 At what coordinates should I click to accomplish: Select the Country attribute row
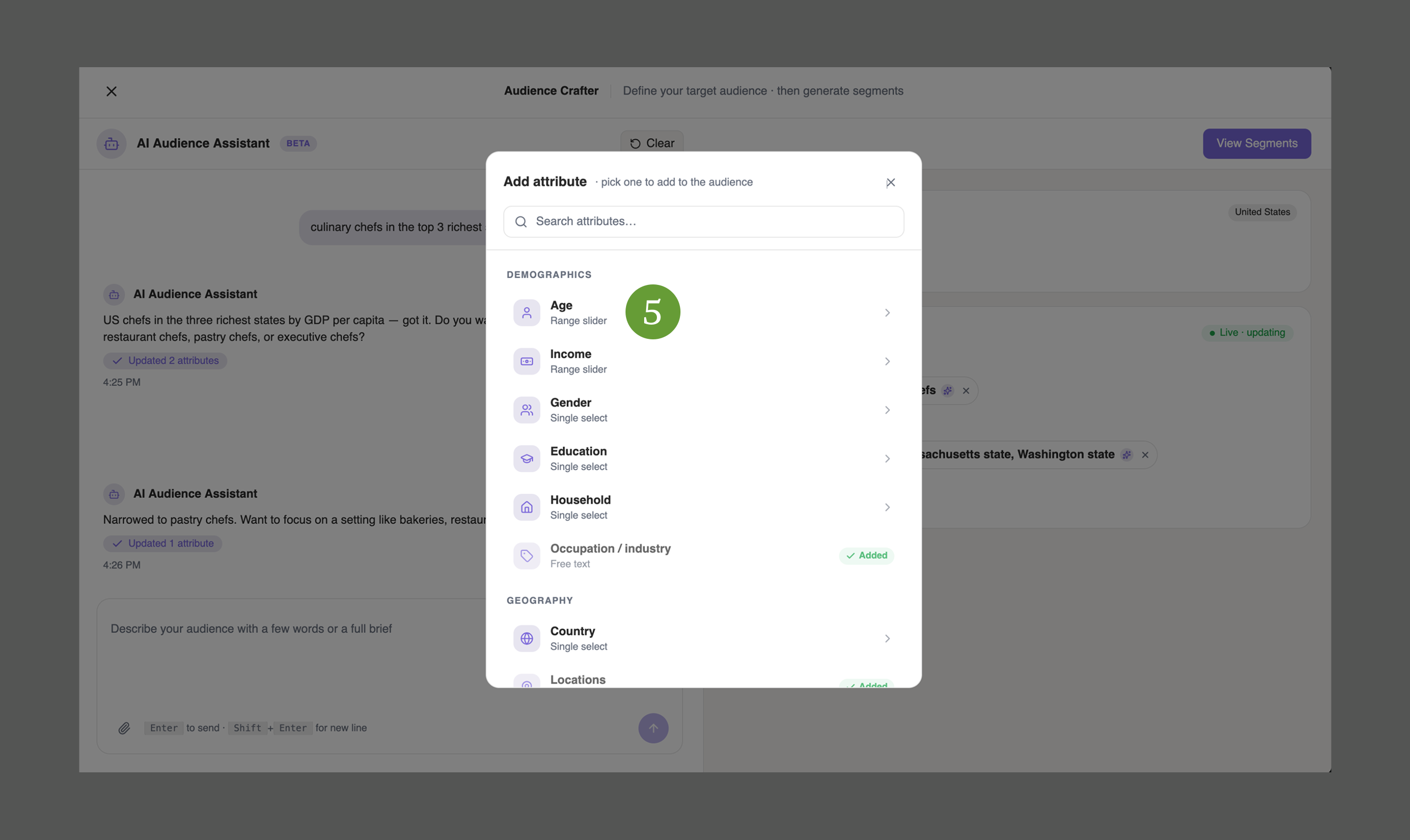(704, 638)
